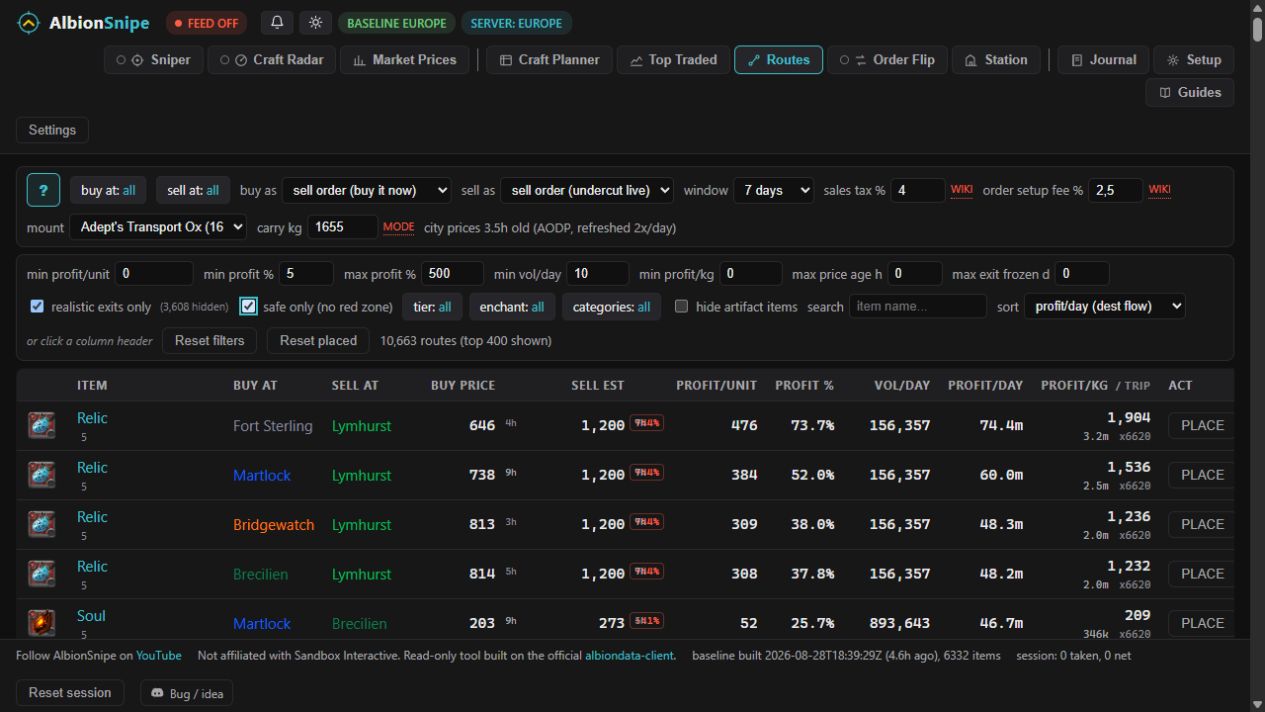1265x712 pixels.
Task: Open the sort profit/day dropdown
Action: click(1105, 306)
